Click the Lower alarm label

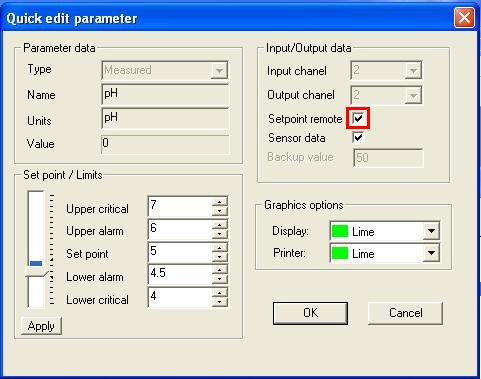(x=95, y=277)
